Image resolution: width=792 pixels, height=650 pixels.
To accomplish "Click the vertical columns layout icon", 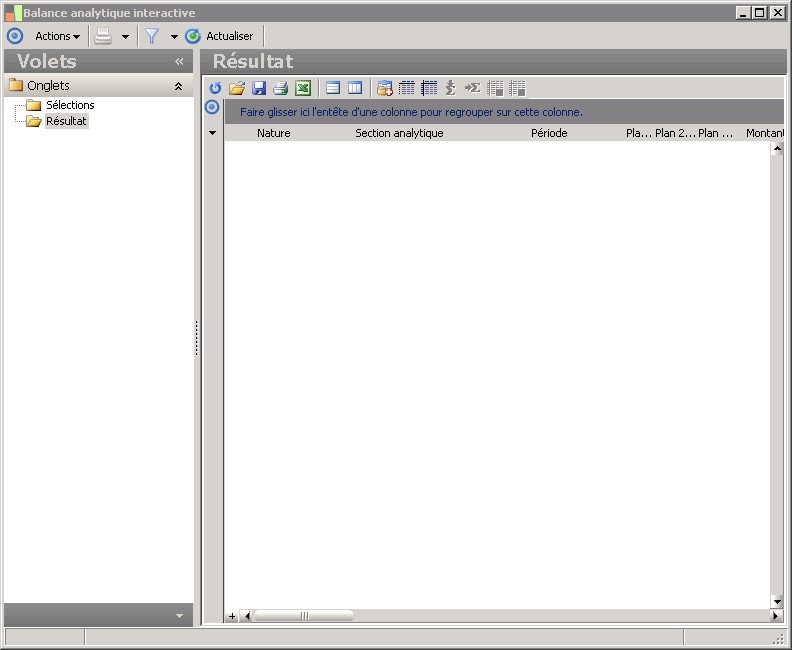I will point(355,88).
